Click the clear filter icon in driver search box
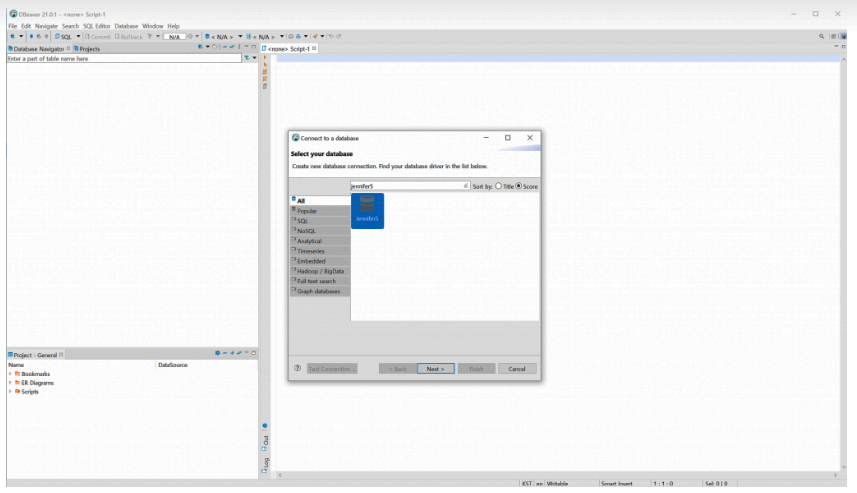Viewport: 857px width, 493px height. 466,186
